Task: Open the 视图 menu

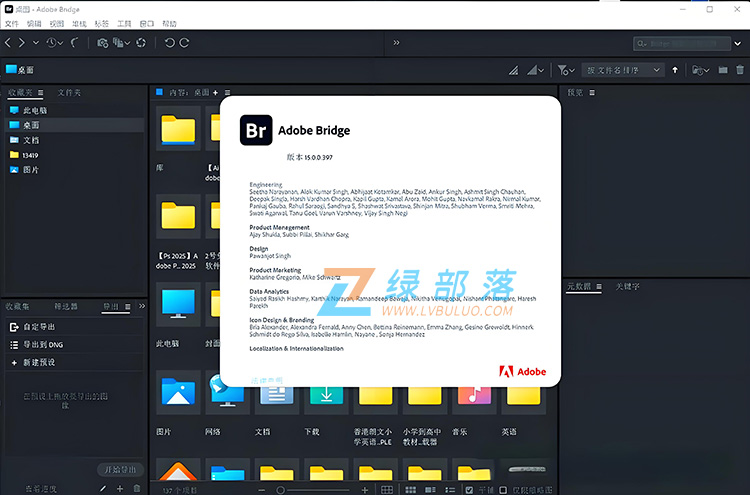Action: point(56,23)
